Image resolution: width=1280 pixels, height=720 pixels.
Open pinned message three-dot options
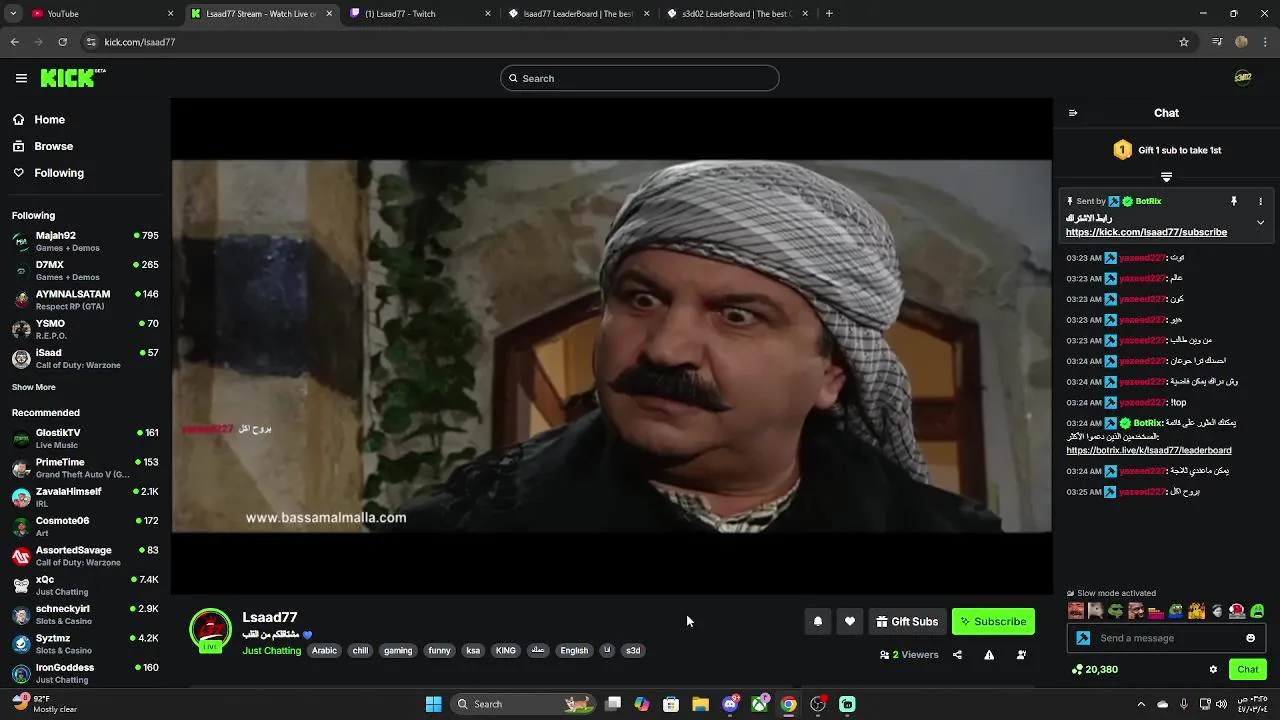pyautogui.click(x=1260, y=201)
